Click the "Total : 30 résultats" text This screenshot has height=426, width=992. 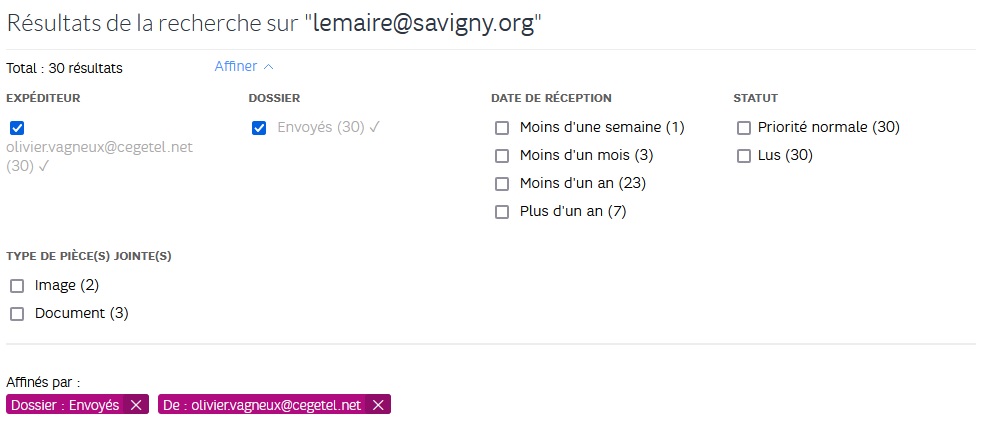(x=64, y=69)
